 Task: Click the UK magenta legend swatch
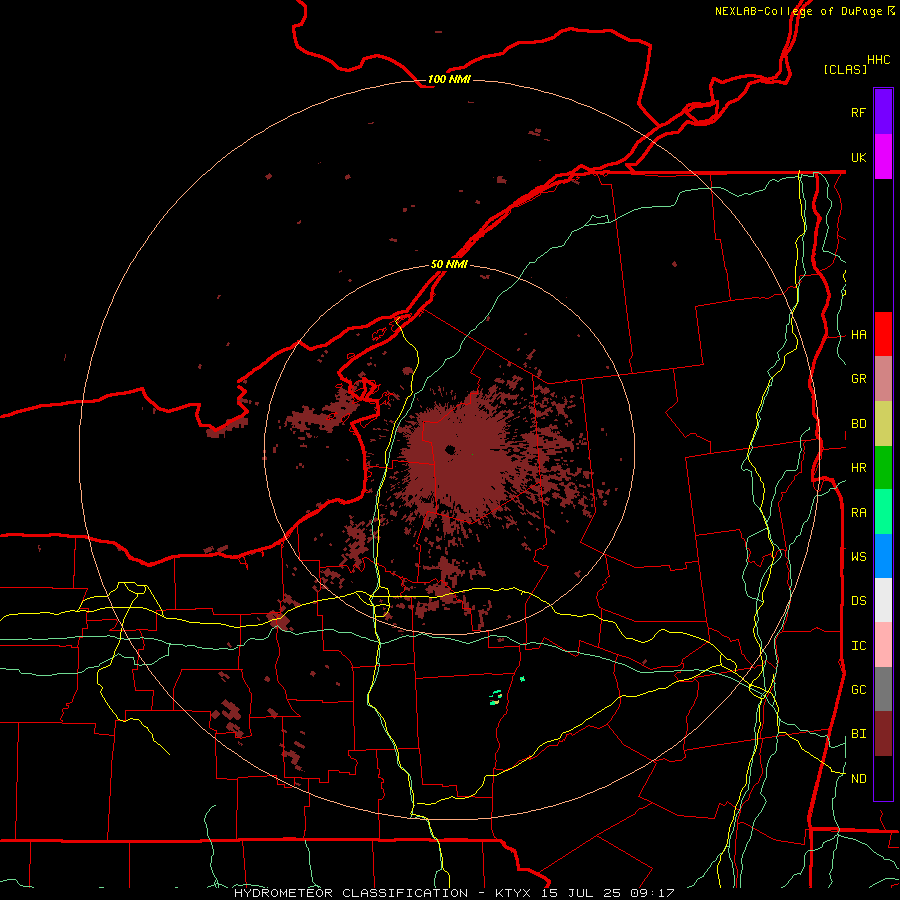(883, 157)
